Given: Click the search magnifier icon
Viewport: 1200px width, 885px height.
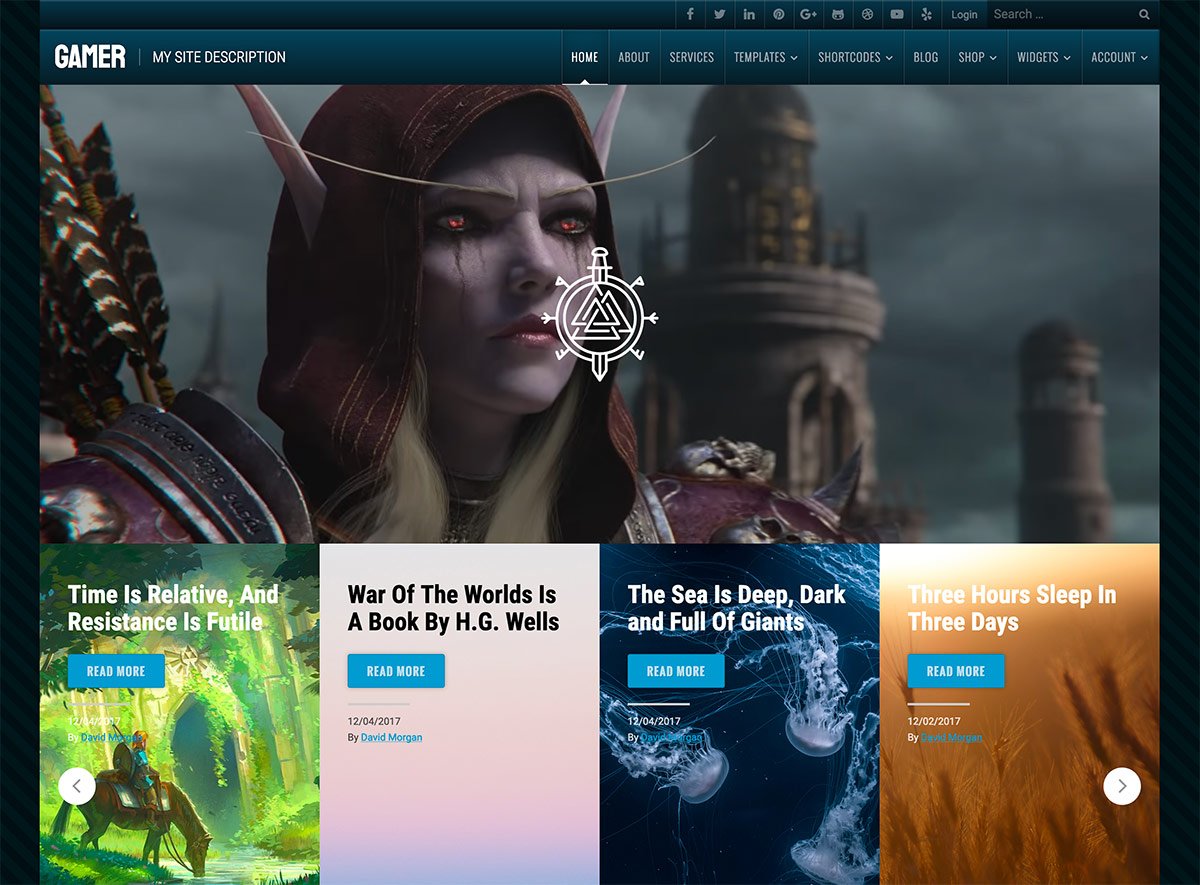Looking at the screenshot, I should (x=1144, y=15).
